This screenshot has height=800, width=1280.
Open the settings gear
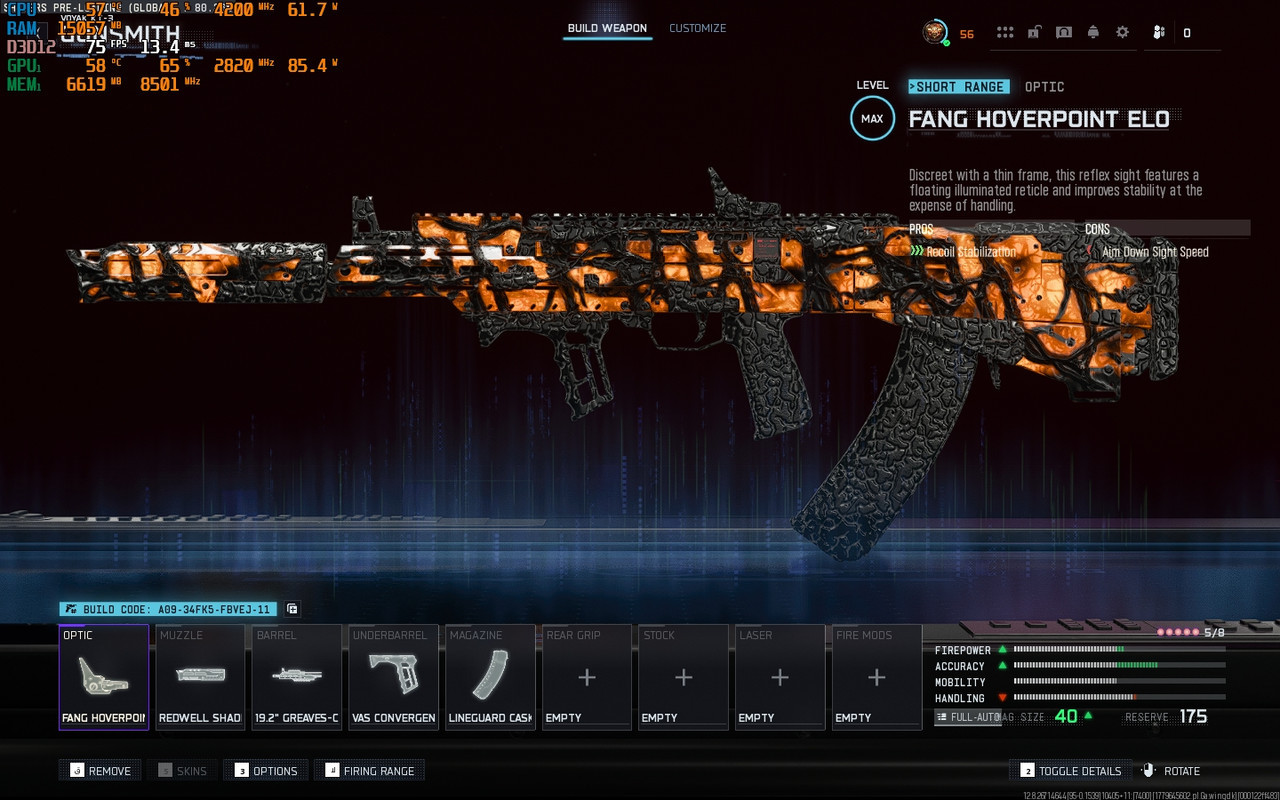coord(1122,33)
